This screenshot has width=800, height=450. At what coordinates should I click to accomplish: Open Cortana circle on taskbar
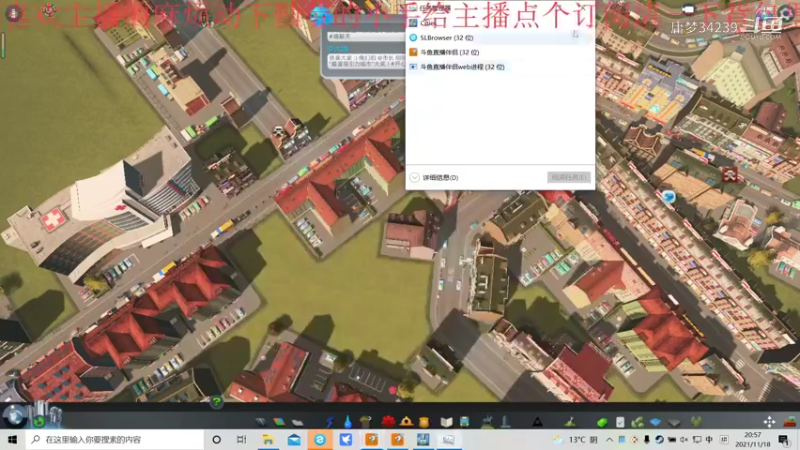[x=216, y=439]
